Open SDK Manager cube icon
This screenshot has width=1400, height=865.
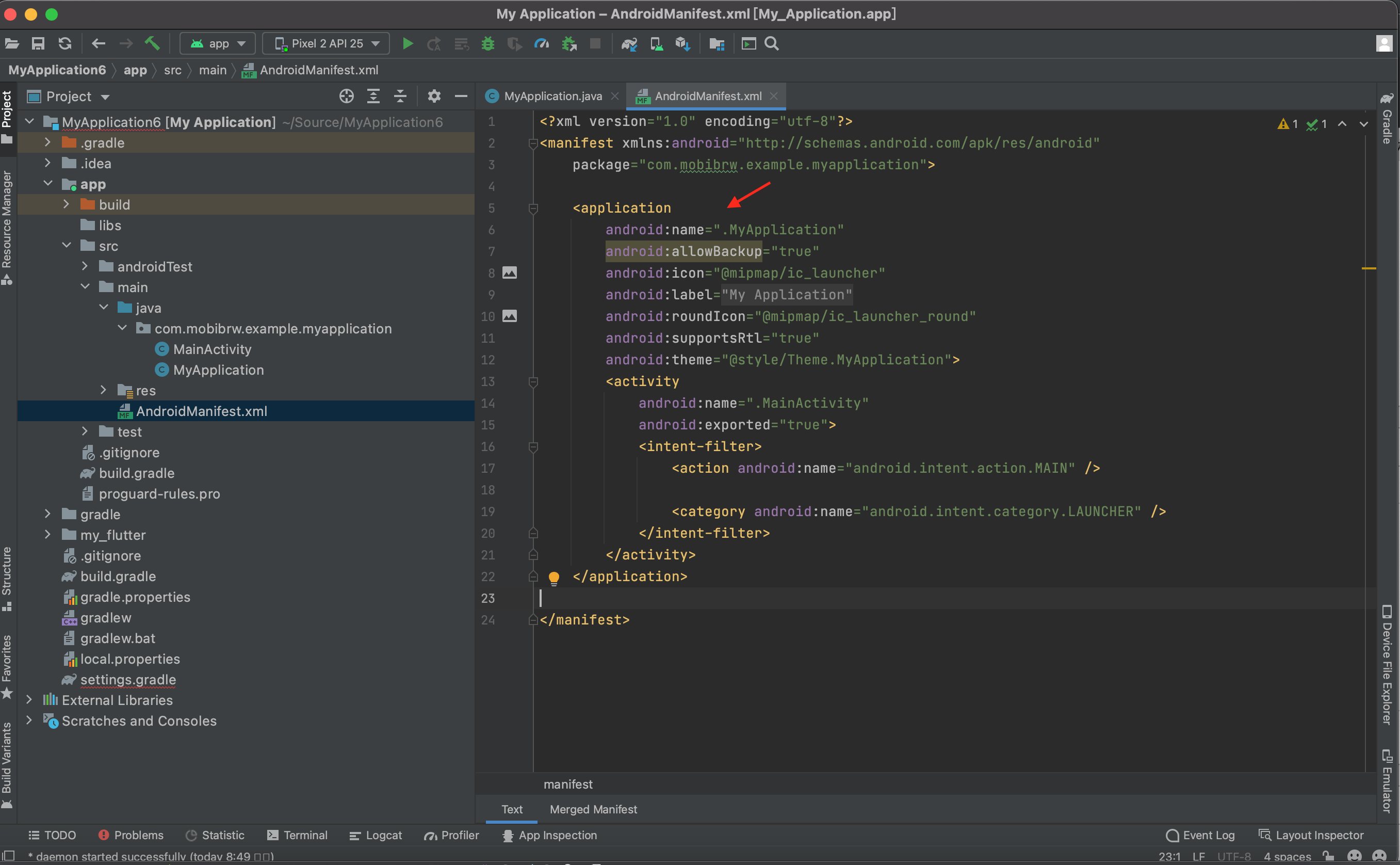point(683,43)
